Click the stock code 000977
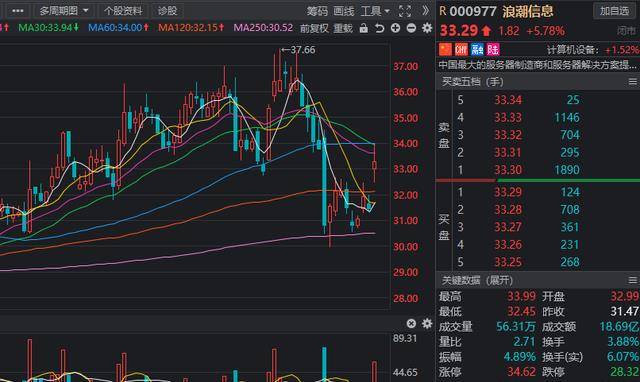640x382 pixels. [473, 11]
